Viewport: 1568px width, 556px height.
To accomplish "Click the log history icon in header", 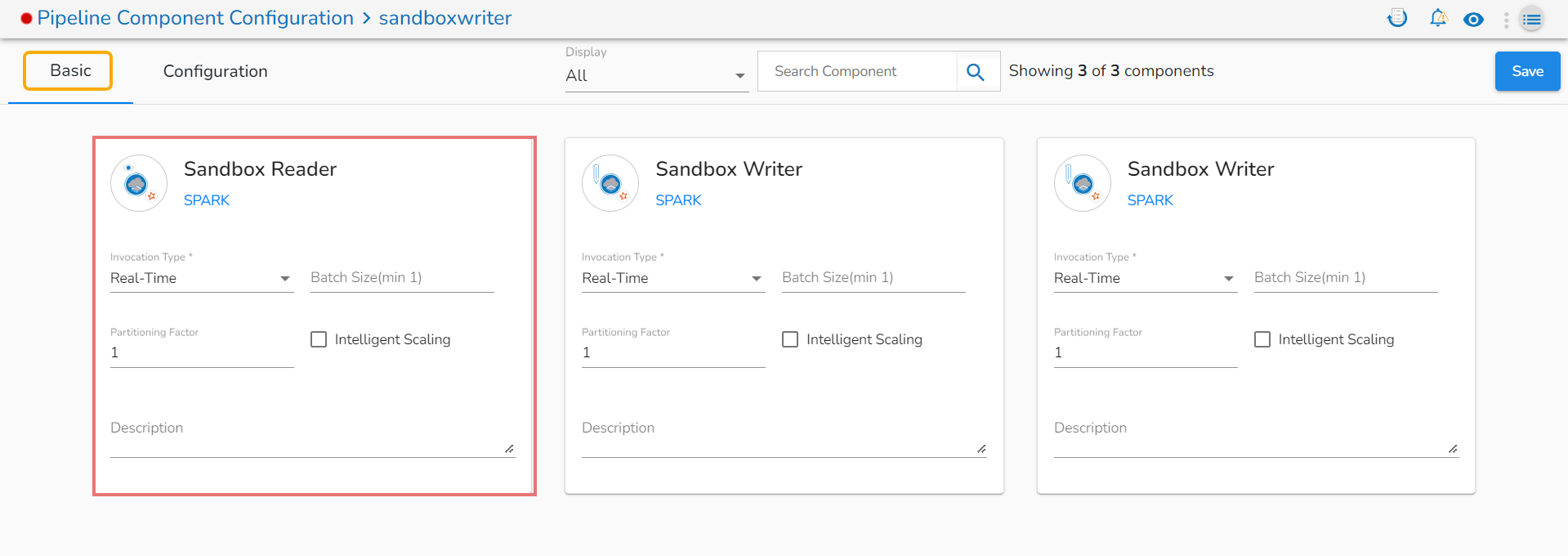I will (x=1397, y=18).
